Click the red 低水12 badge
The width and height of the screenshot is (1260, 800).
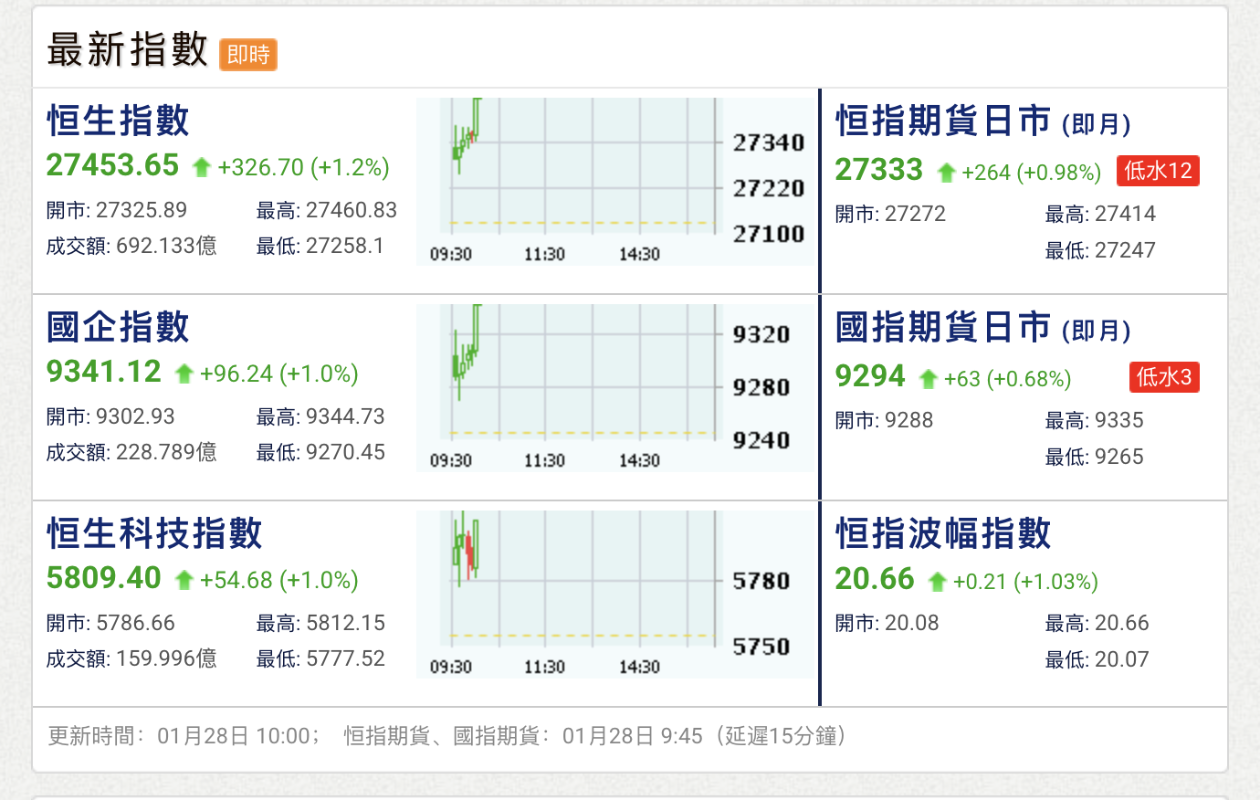[1158, 171]
